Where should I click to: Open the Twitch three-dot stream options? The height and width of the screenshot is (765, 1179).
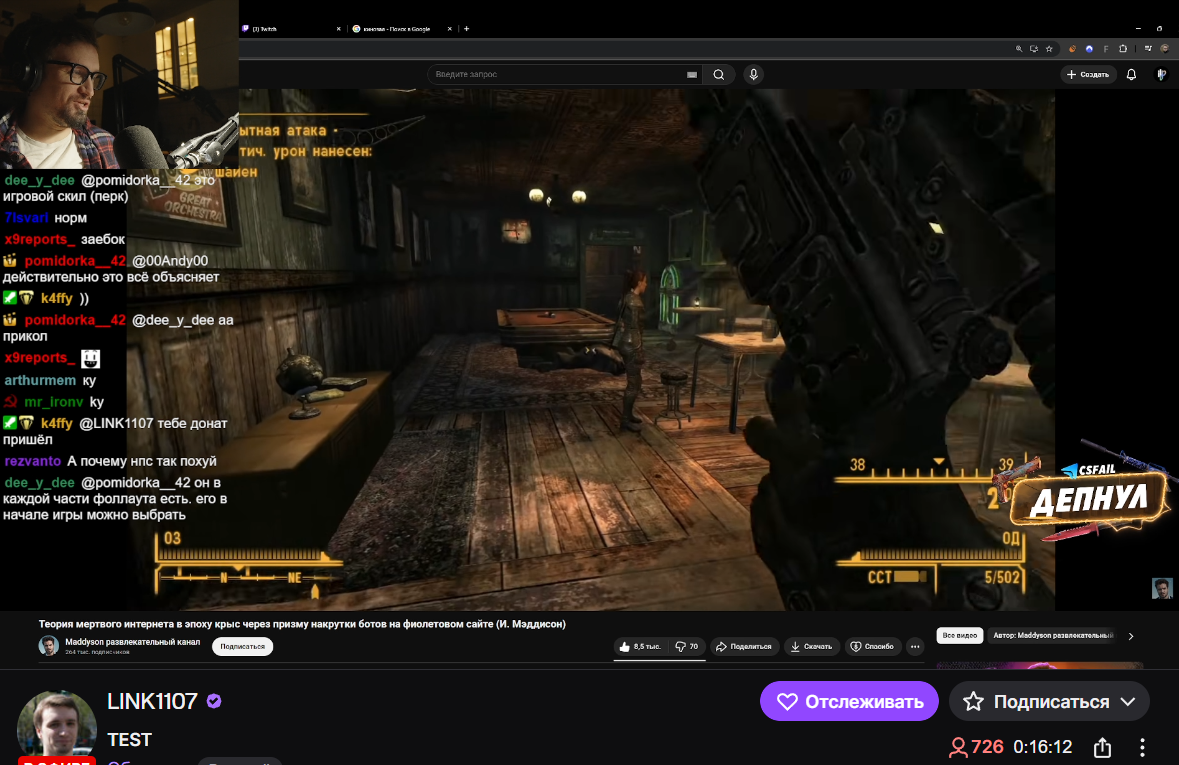pos(1142,747)
